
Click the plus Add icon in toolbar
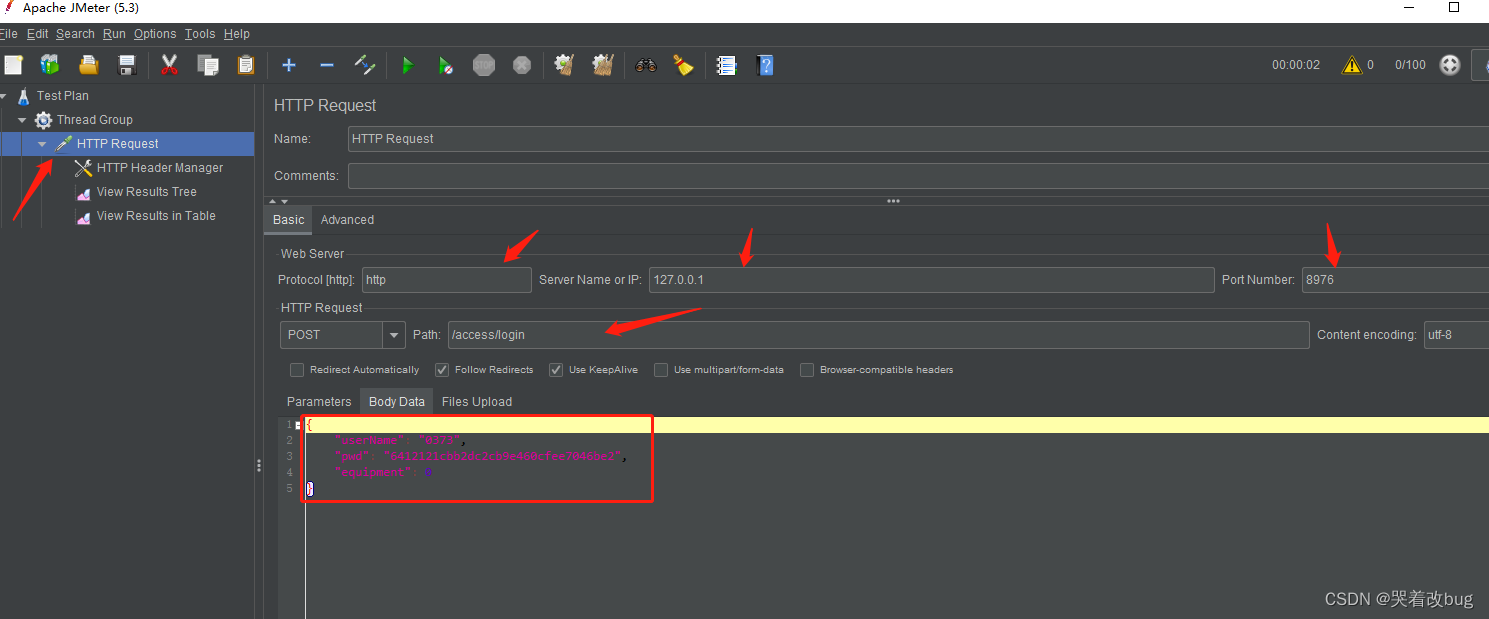289,65
